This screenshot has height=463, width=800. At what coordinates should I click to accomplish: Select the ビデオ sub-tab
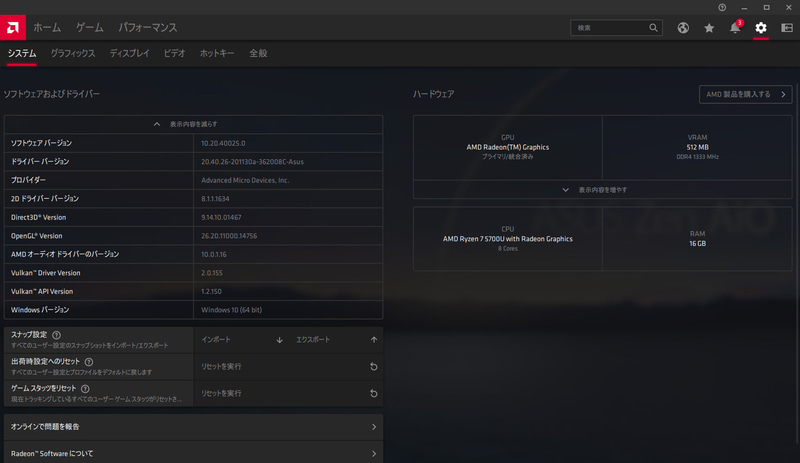pos(174,53)
